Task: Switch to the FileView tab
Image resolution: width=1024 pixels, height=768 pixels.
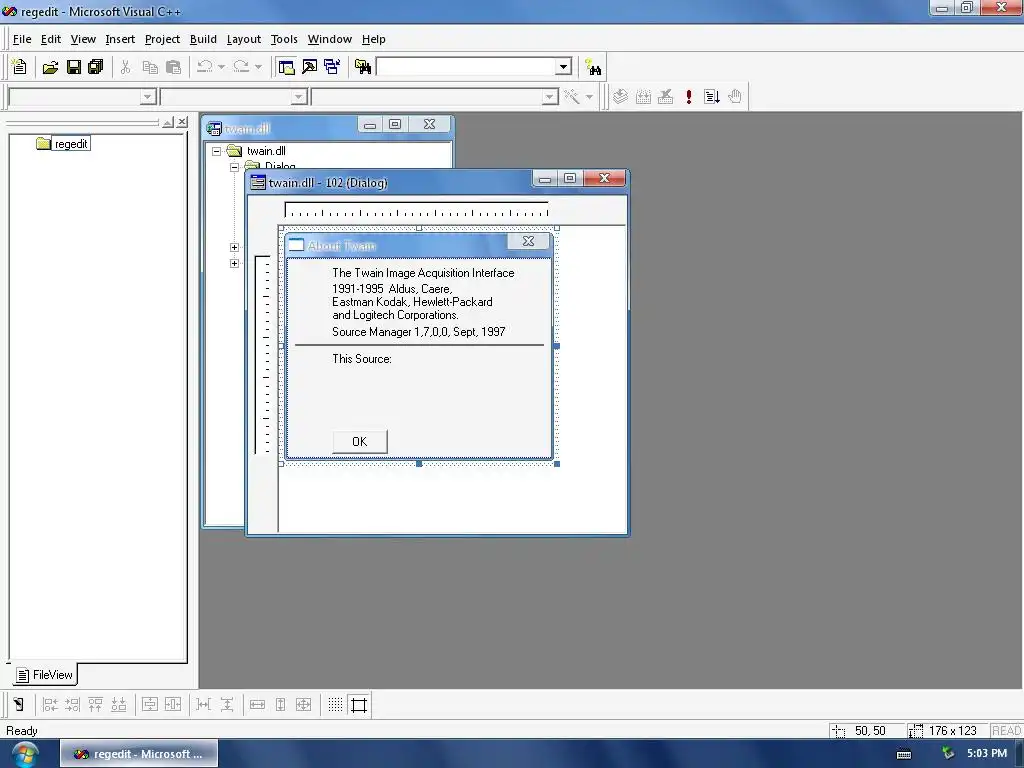Action: pyautogui.click(x=45, y=675)
